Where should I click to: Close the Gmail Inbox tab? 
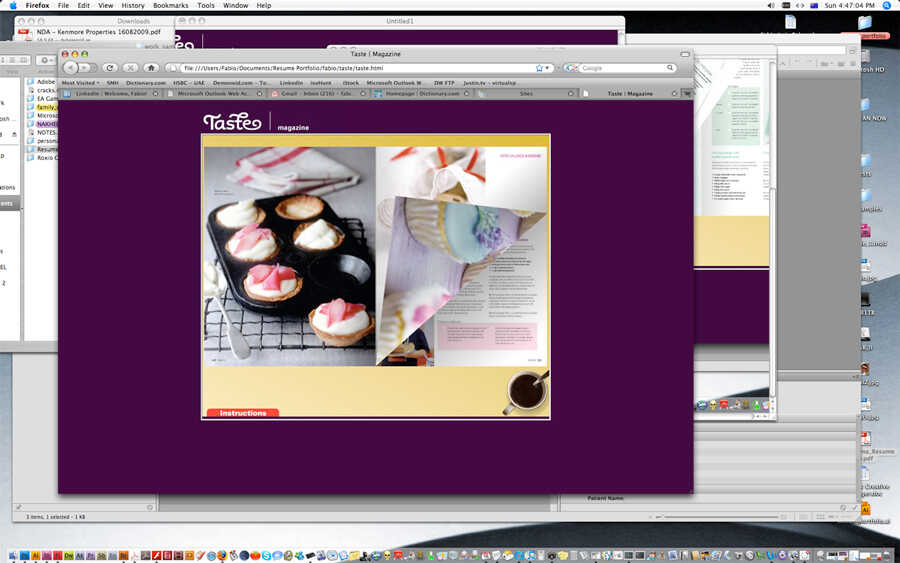point(363,94)
